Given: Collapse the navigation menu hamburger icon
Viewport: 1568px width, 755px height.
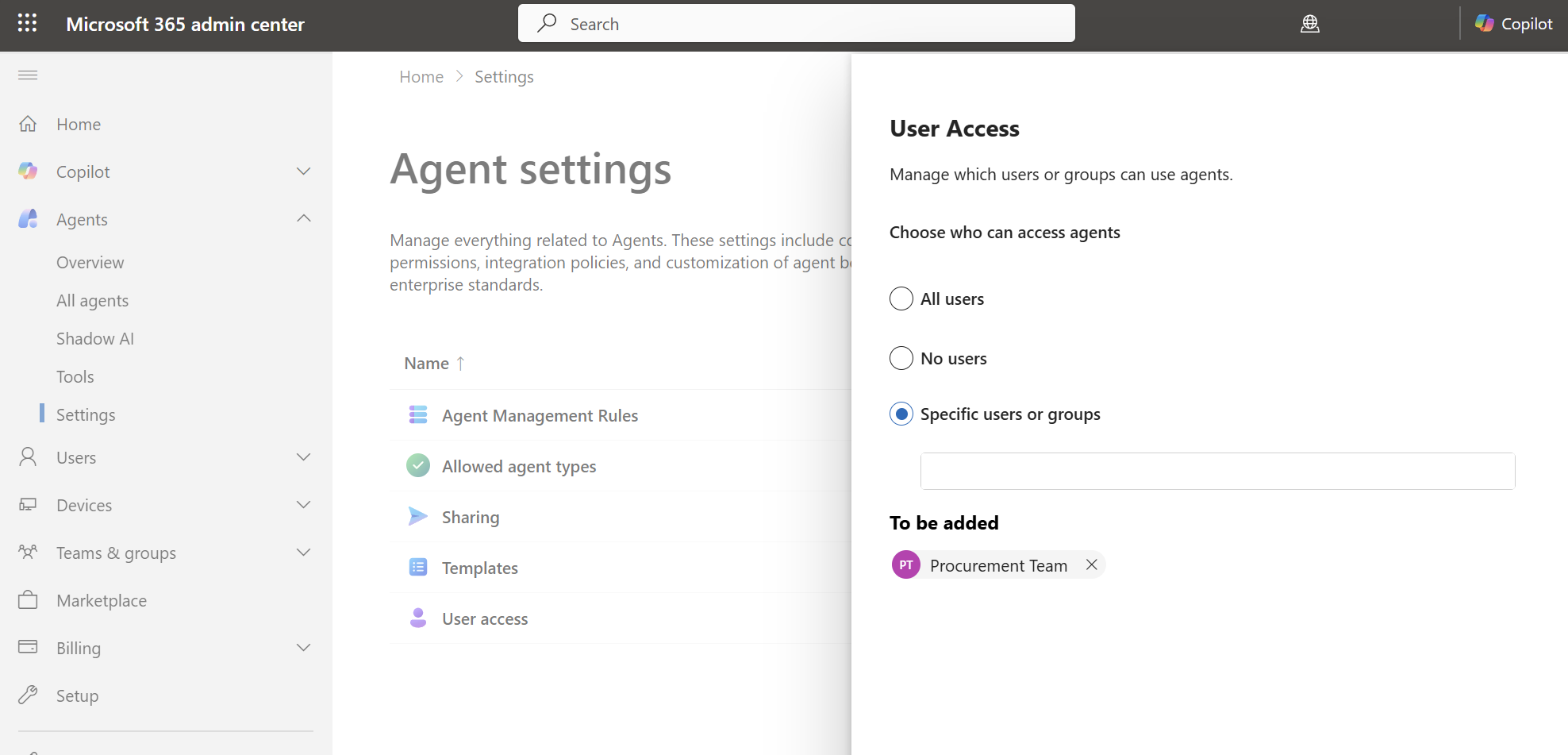Looking at the screenshot, I should (28, 75).
